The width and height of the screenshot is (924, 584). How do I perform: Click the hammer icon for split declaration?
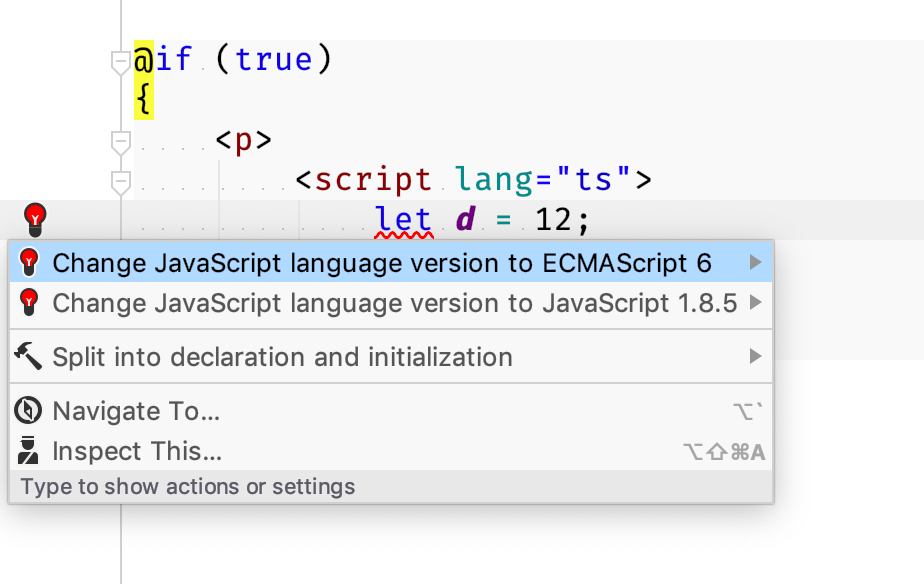pyautogui.click(x=28, y=357)
